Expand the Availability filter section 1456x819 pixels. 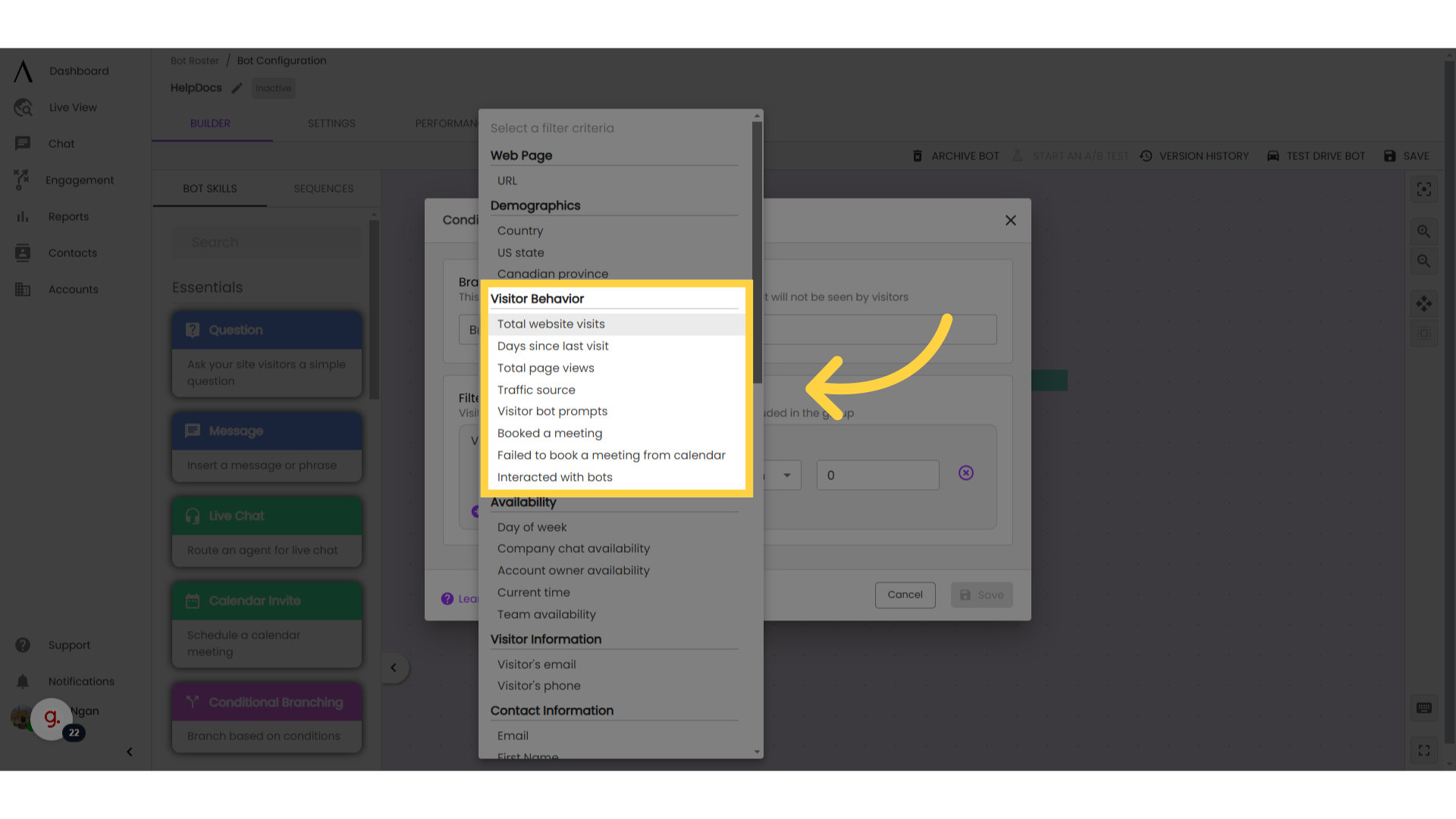(x=520, y=501)
